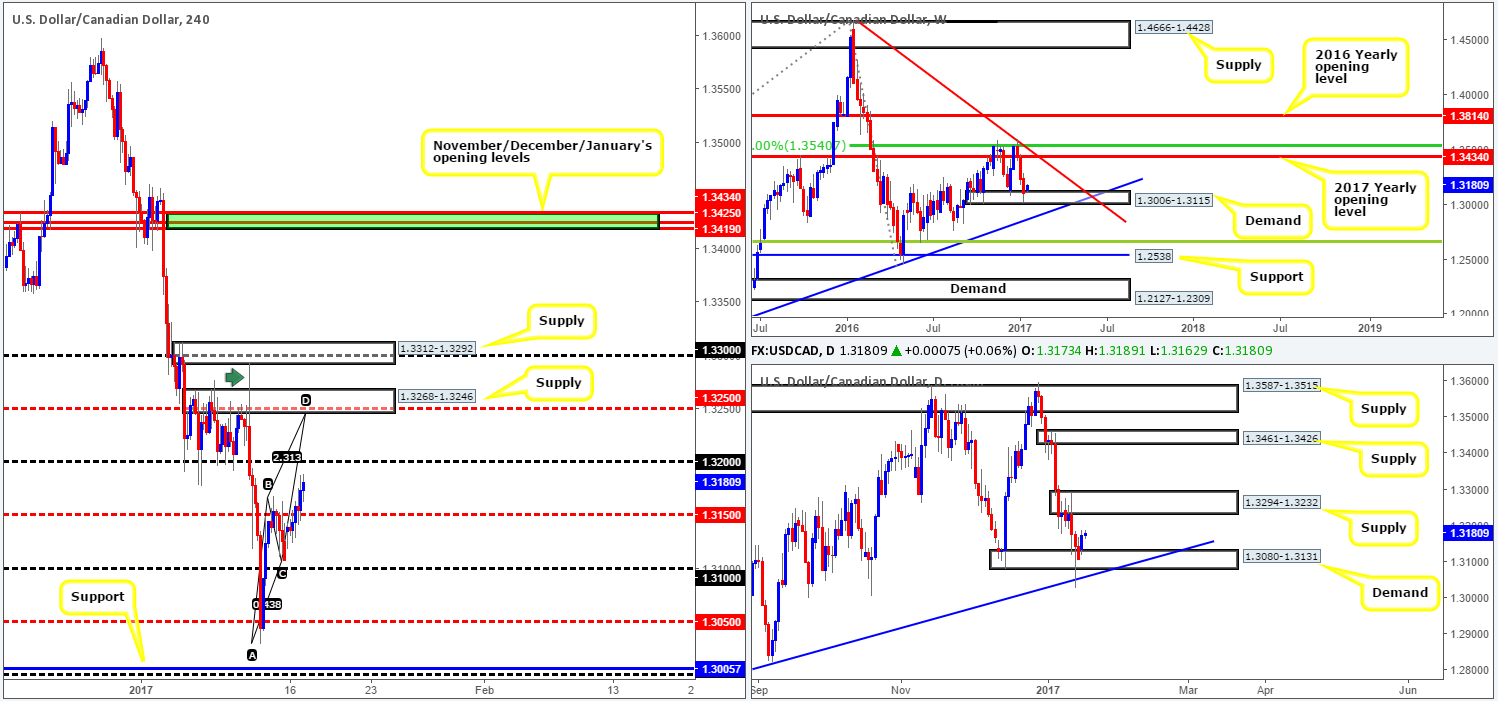The width and height of the screenshot is (1498, 701).
Task: Click the 1.32500 red price tag
Action: coord(722,398)
